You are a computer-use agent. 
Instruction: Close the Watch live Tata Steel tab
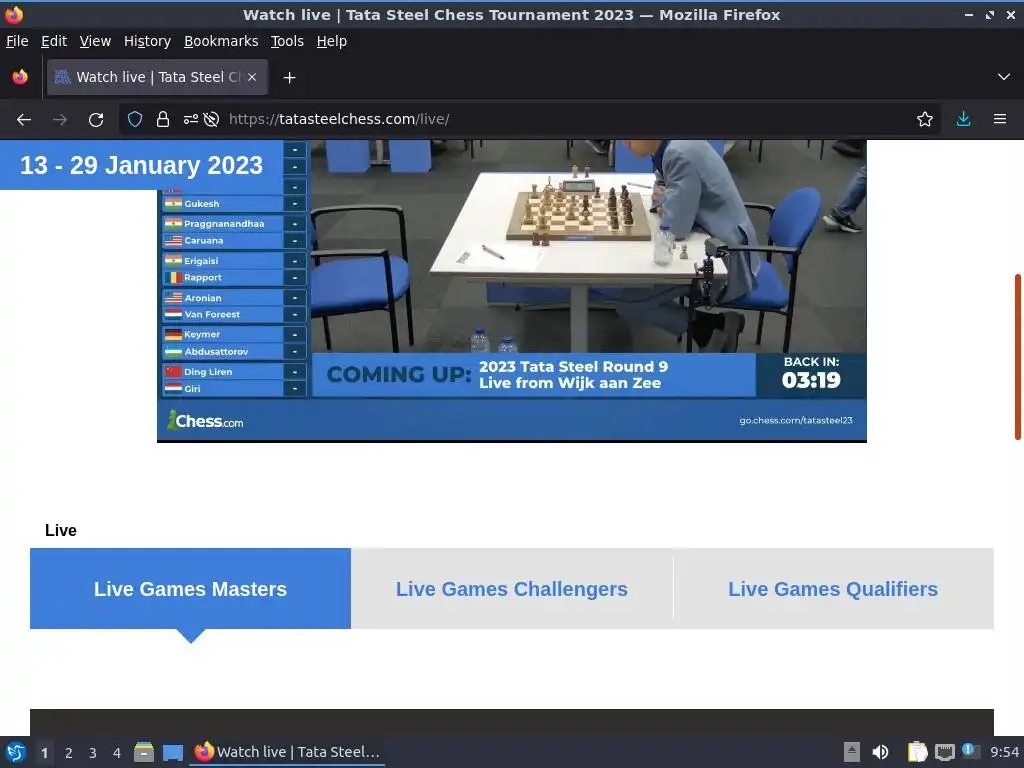[252, 77]
